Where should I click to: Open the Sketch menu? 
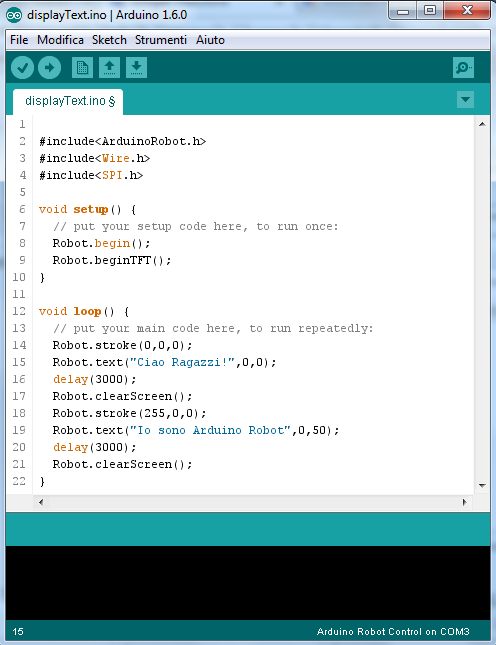coord(109,40)
